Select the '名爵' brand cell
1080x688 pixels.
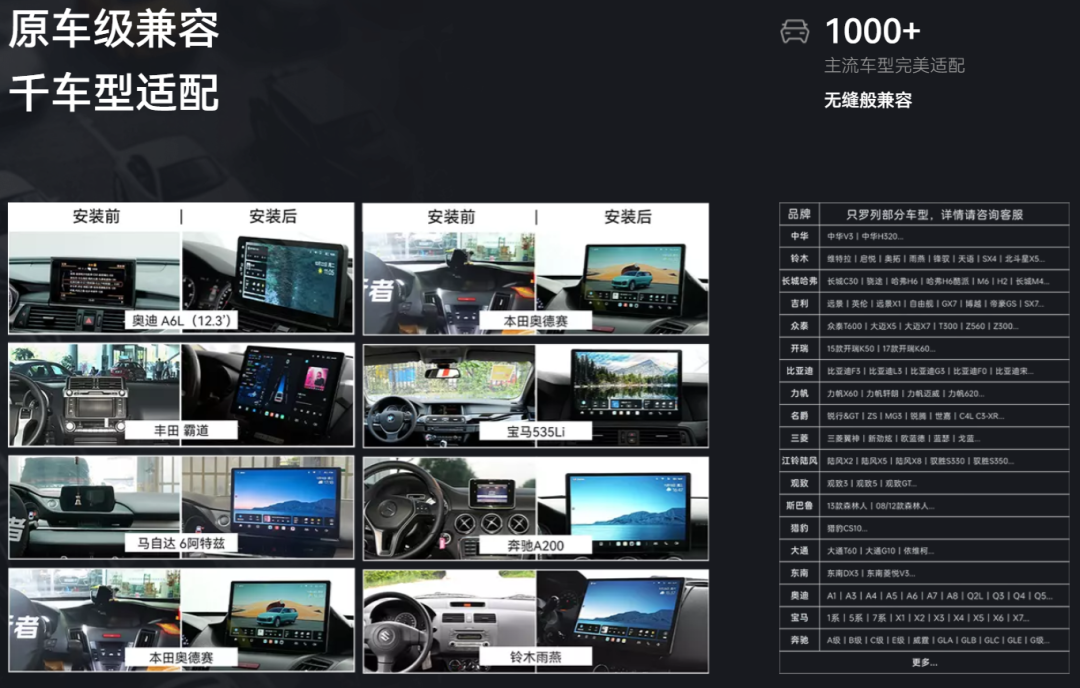click(799, 416)
